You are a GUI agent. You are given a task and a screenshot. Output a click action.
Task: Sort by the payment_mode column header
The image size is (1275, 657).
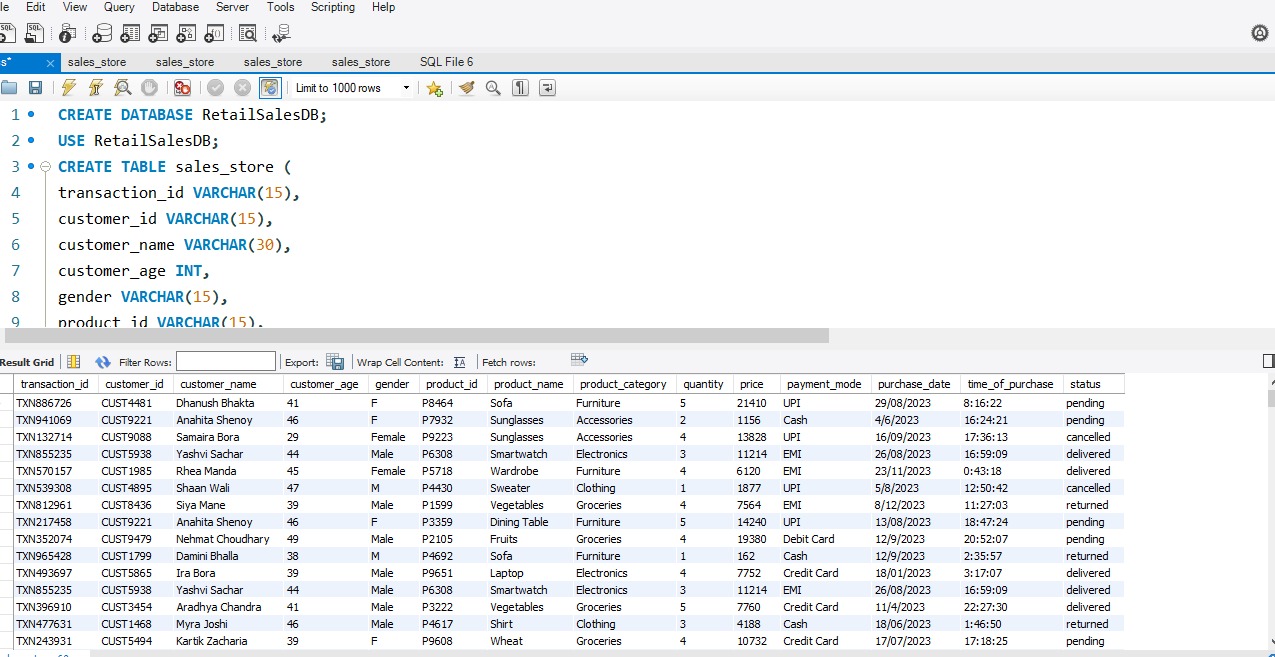point(824,384)
